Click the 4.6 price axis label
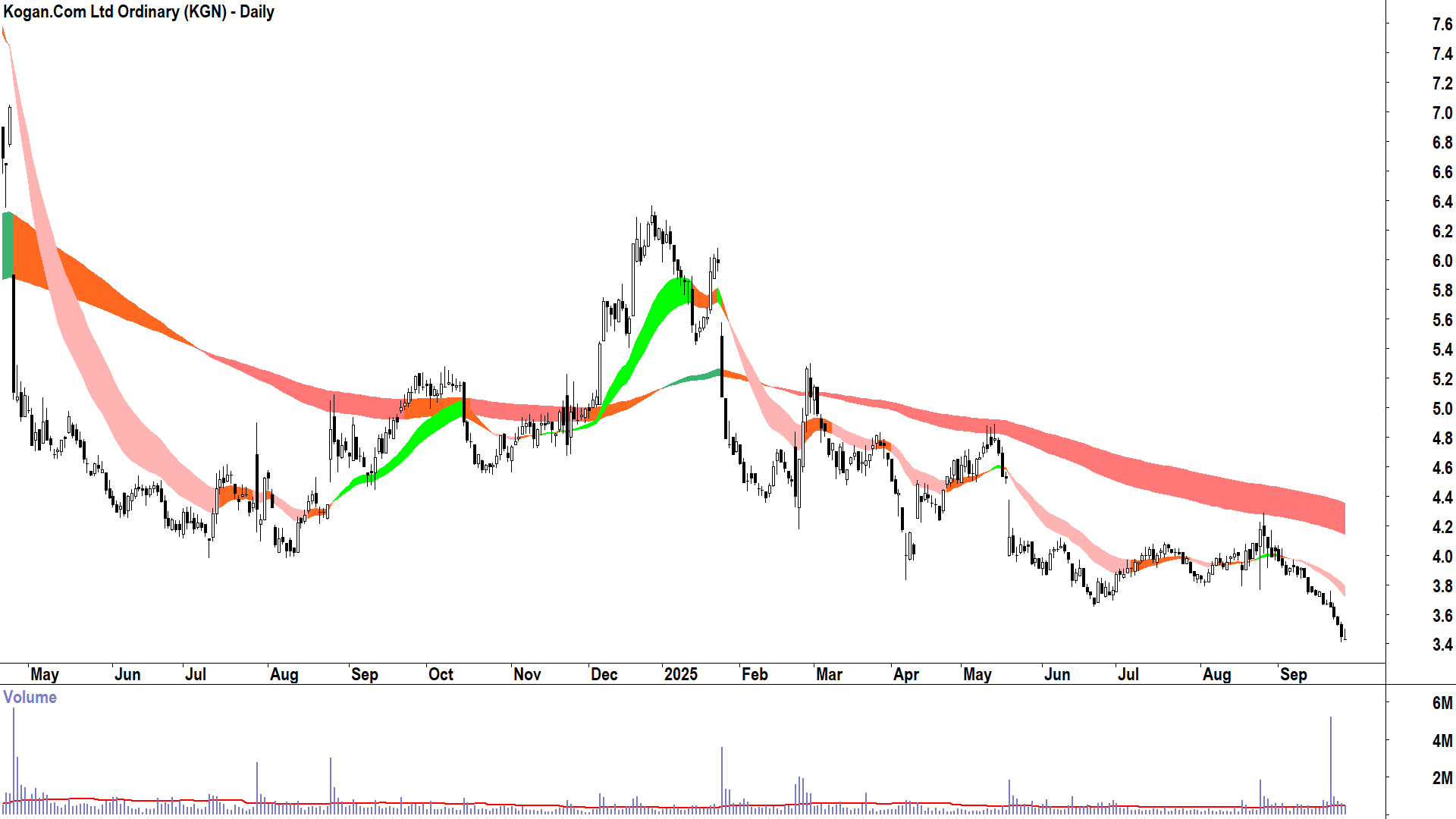Viewport: 1456px width, 819px height. [1442, 468]
